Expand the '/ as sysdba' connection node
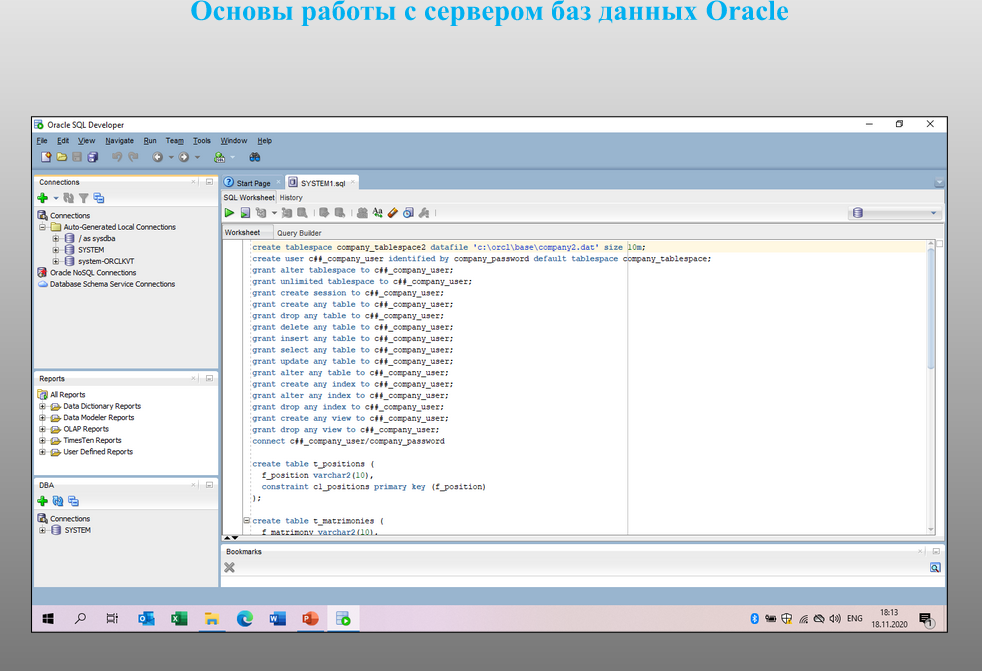 [x=56, y=238]
